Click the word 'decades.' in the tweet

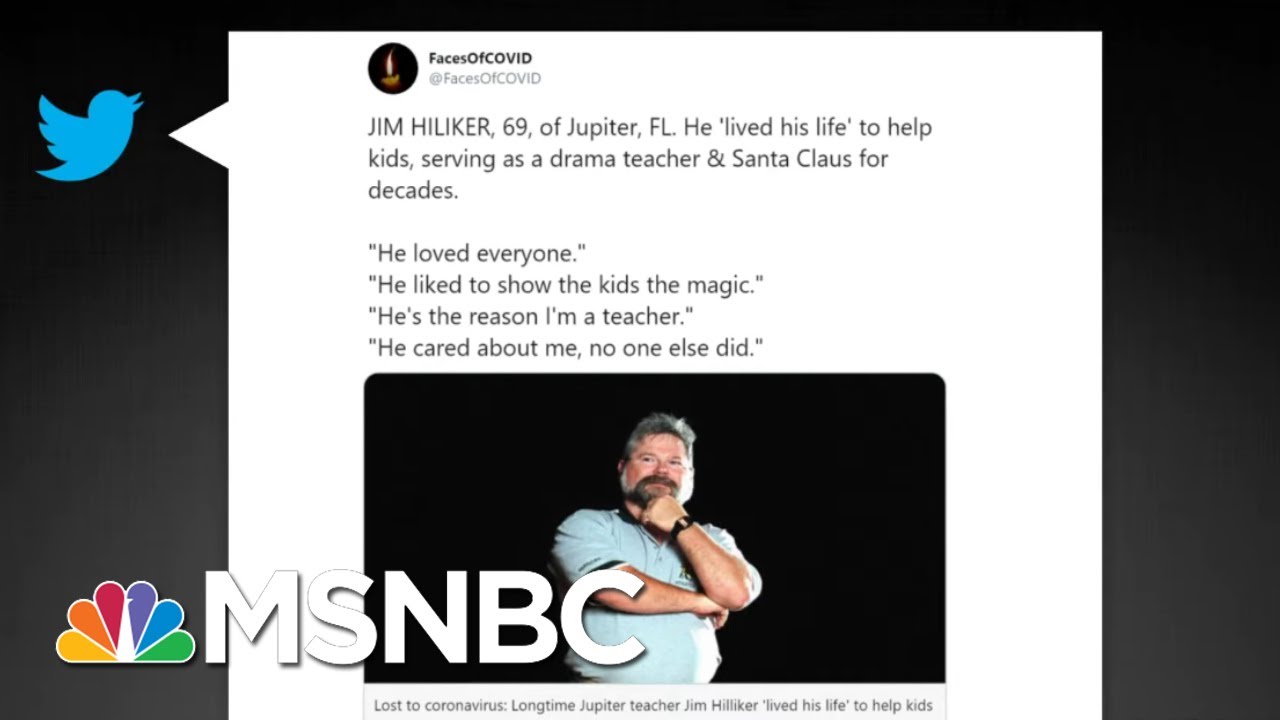[414, 190]
